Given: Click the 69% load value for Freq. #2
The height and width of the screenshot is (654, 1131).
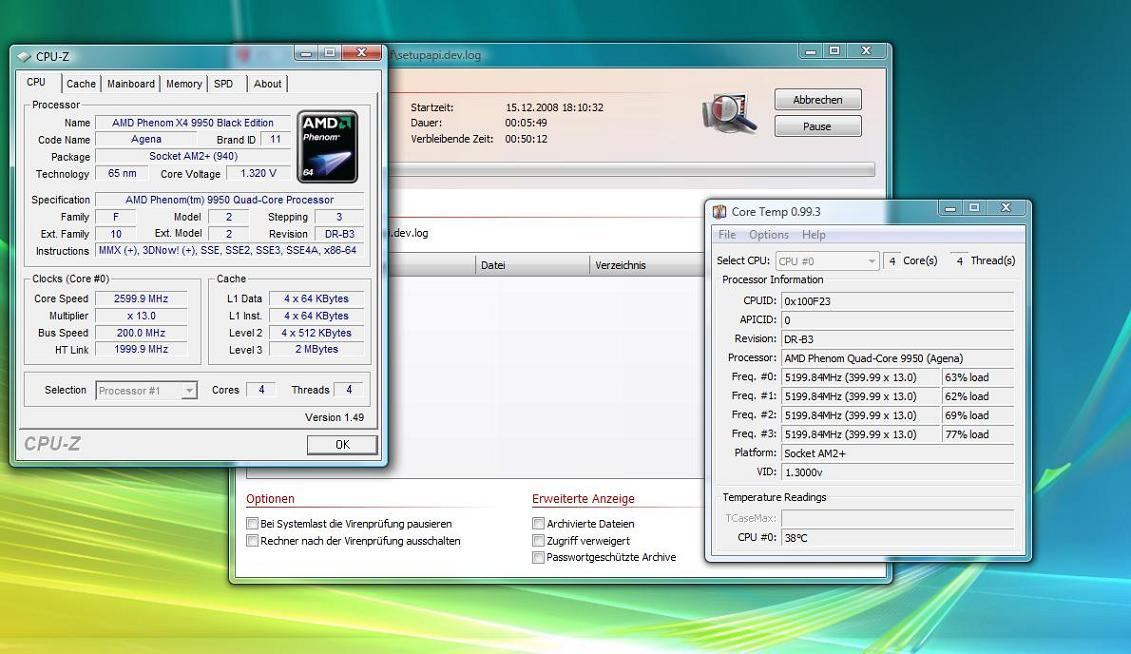Looking at the screenshot, I should (977, 415).
